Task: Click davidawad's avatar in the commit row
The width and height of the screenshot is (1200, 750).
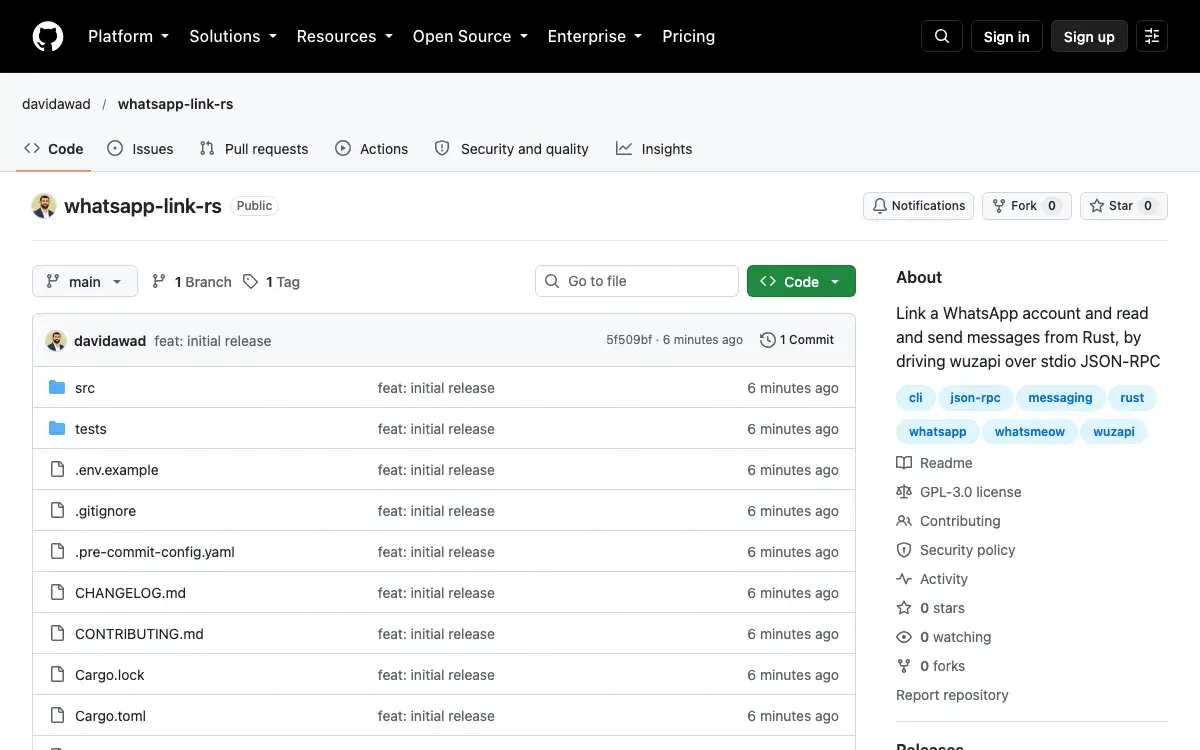Action: [x=56, y=340]
